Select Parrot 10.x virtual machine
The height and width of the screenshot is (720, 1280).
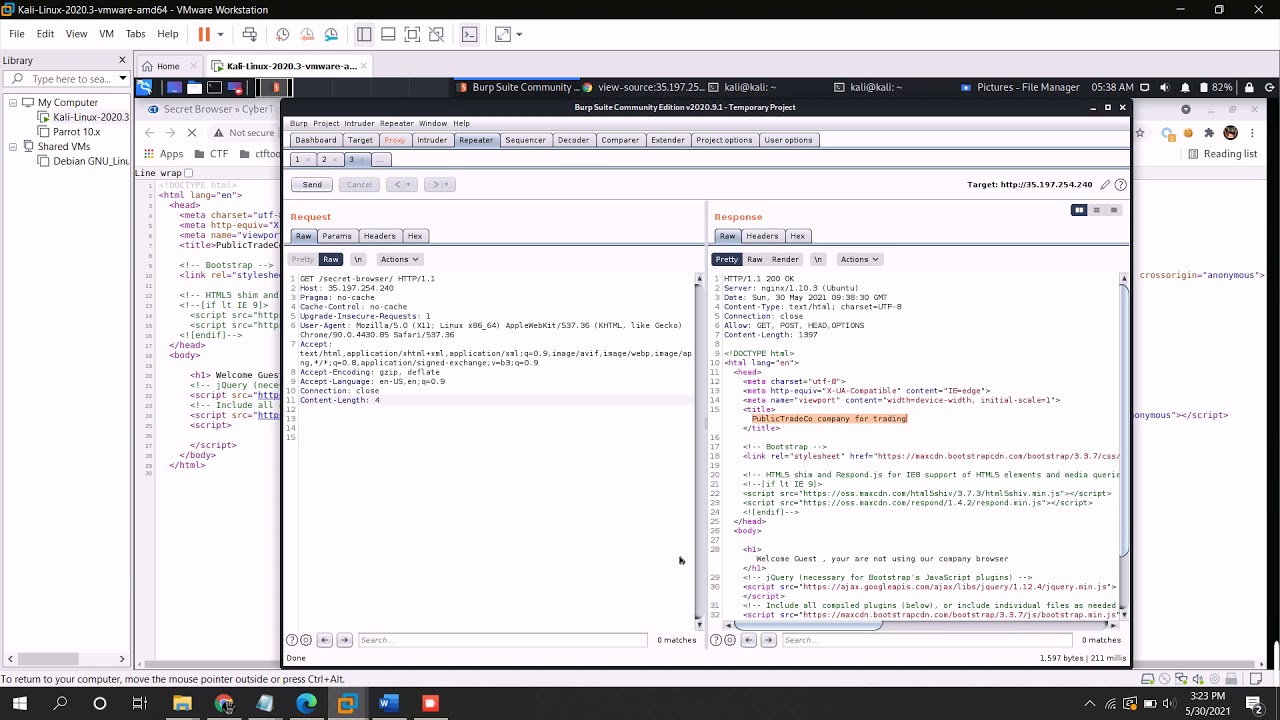[76, 131]
